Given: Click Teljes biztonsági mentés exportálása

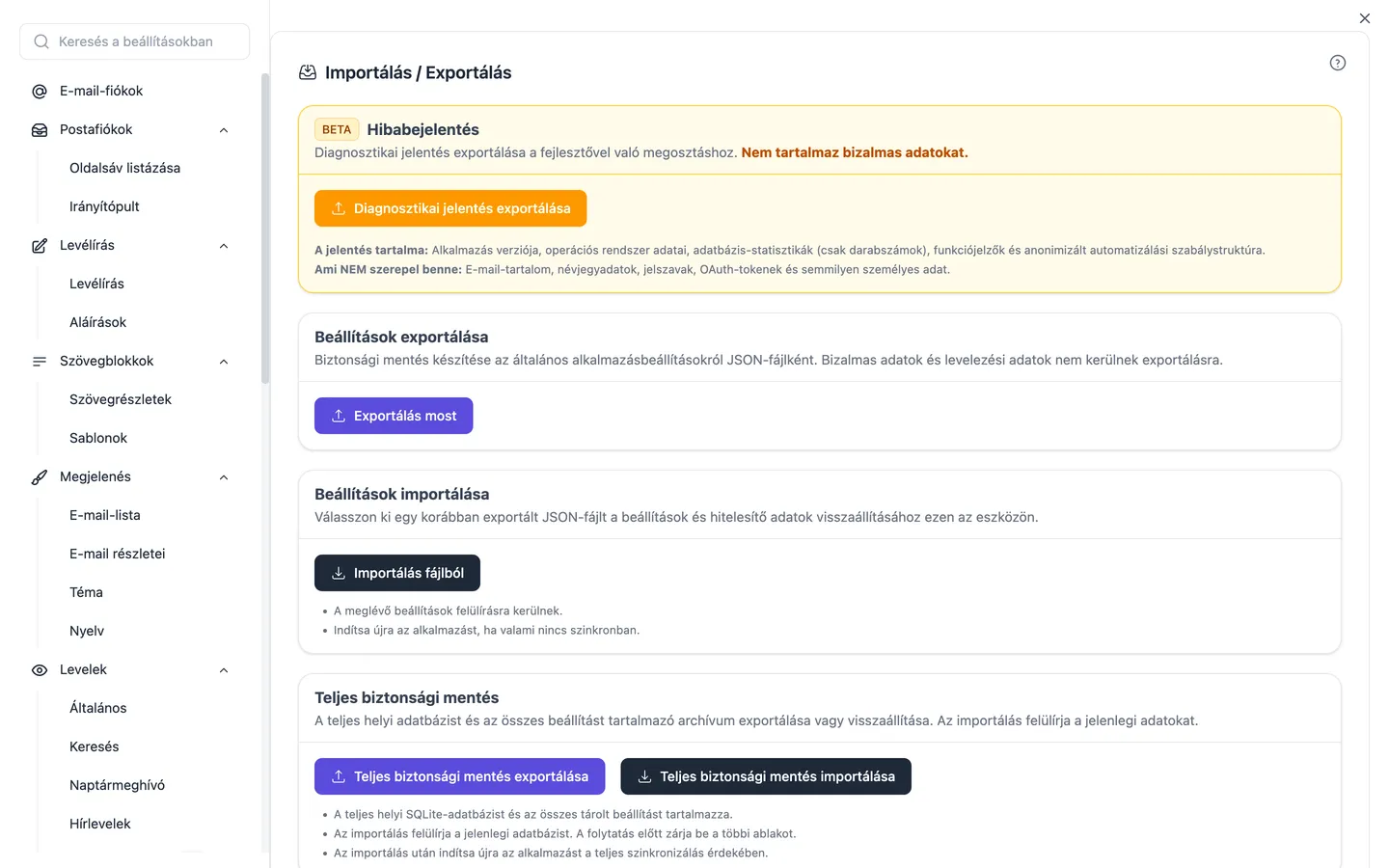Looking at the screenshot, I should coord(459,776).
